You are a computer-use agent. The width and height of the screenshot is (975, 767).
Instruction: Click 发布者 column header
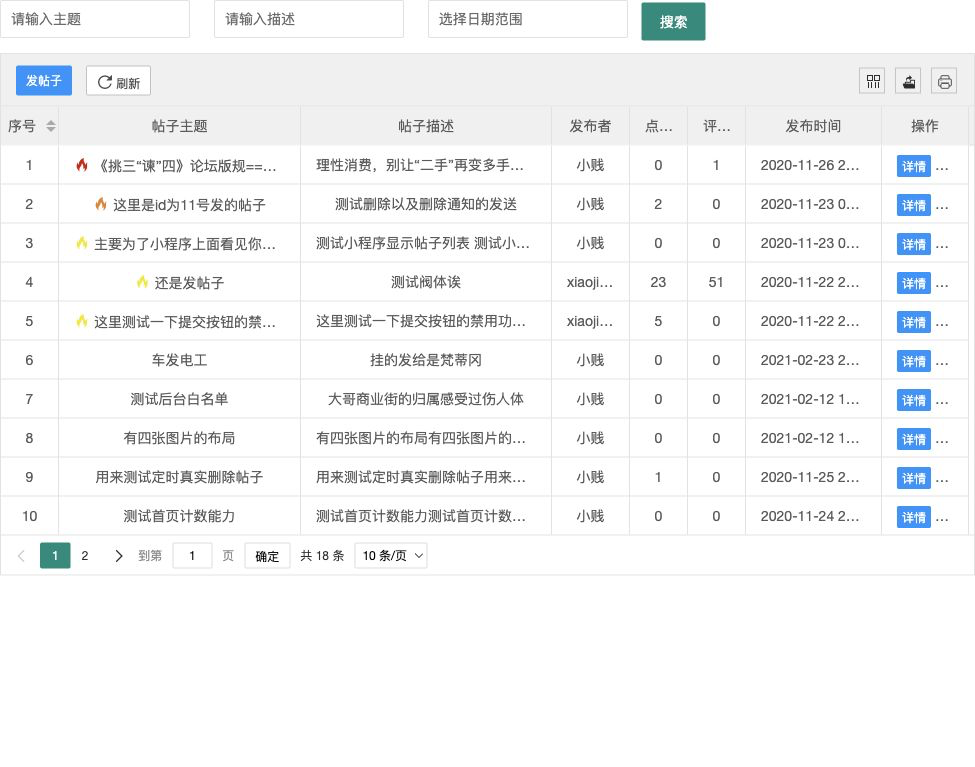click(590, 126)
